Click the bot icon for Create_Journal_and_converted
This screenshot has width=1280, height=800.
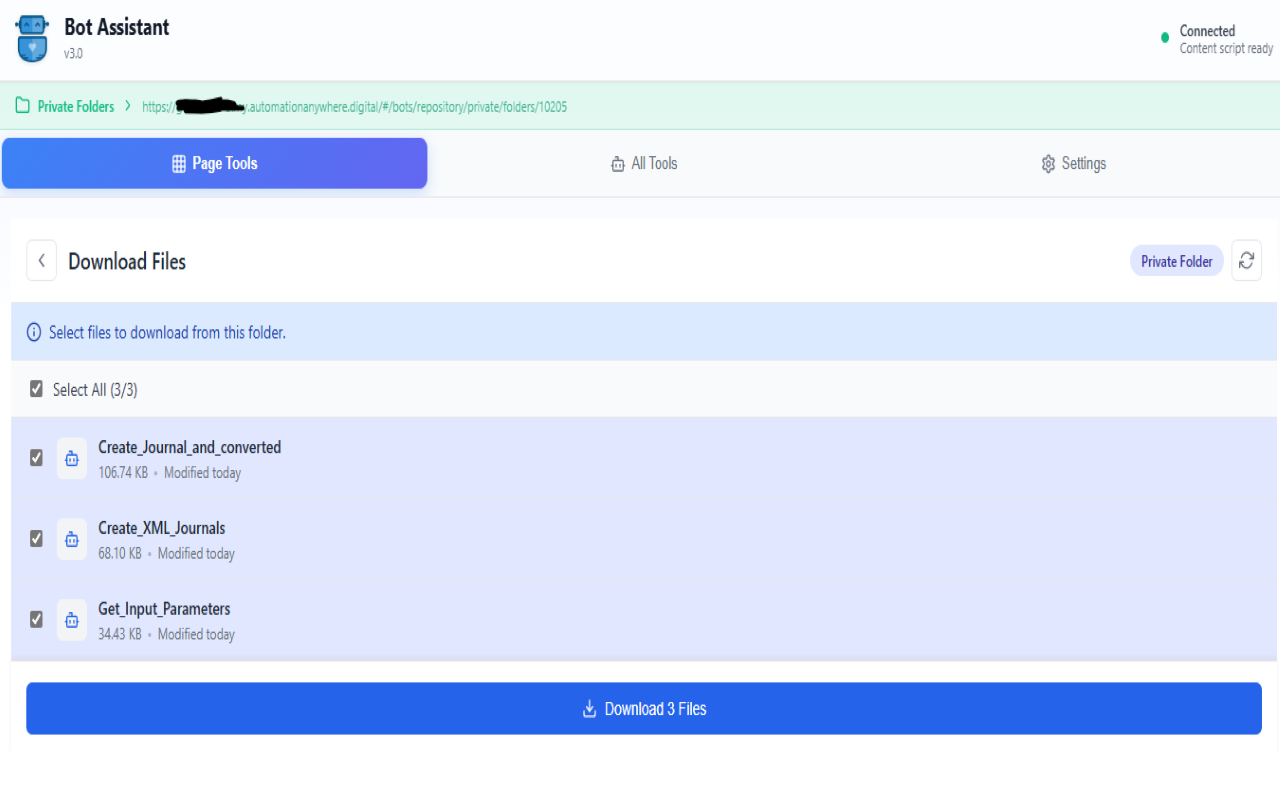pos(72,458)
